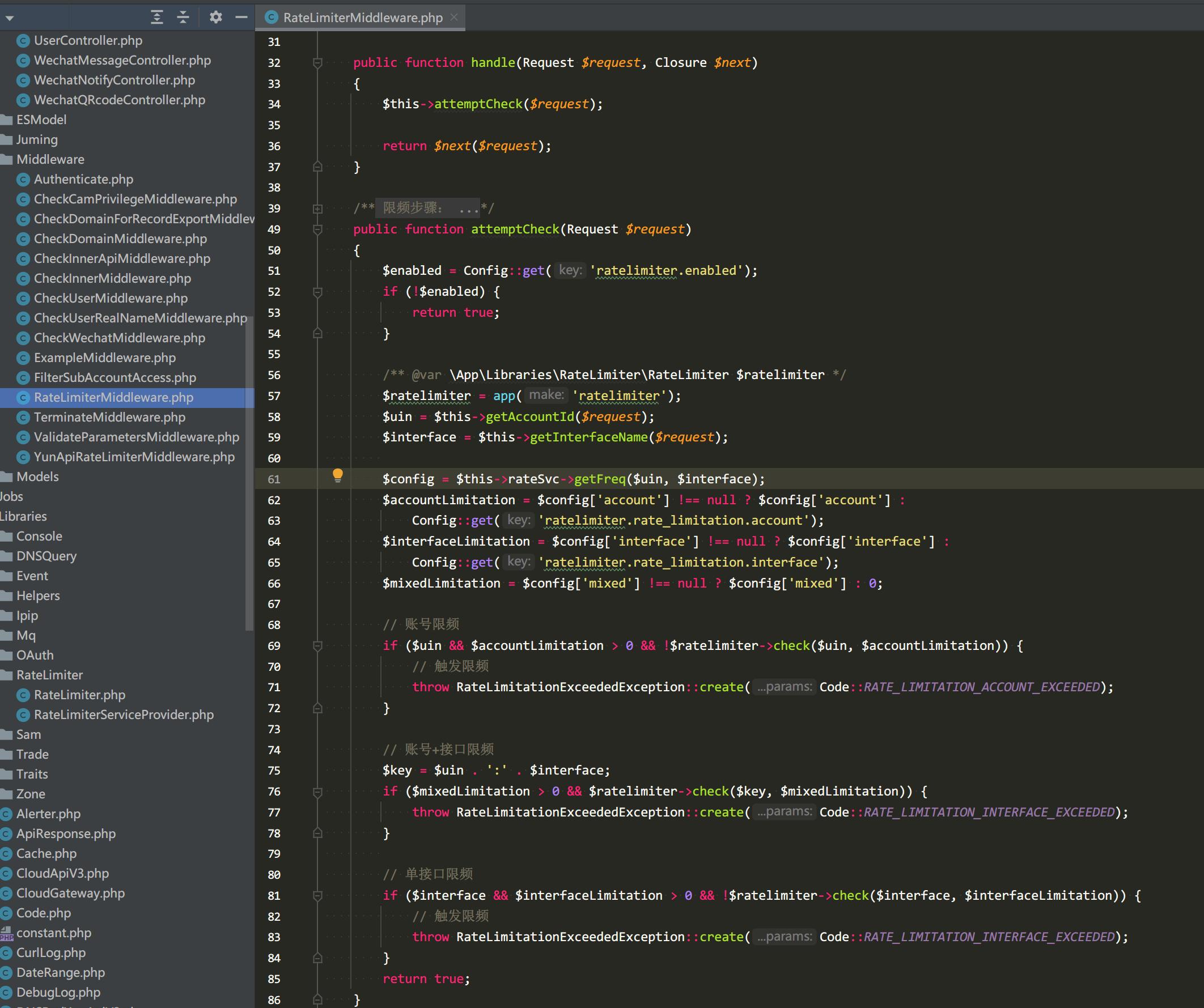Open CheckWechatMiddleware.php file

tap(119, 338)
